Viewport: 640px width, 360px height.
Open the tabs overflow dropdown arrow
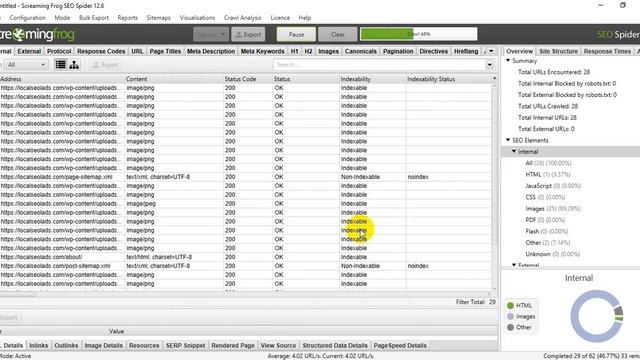[x=491, y=51]
